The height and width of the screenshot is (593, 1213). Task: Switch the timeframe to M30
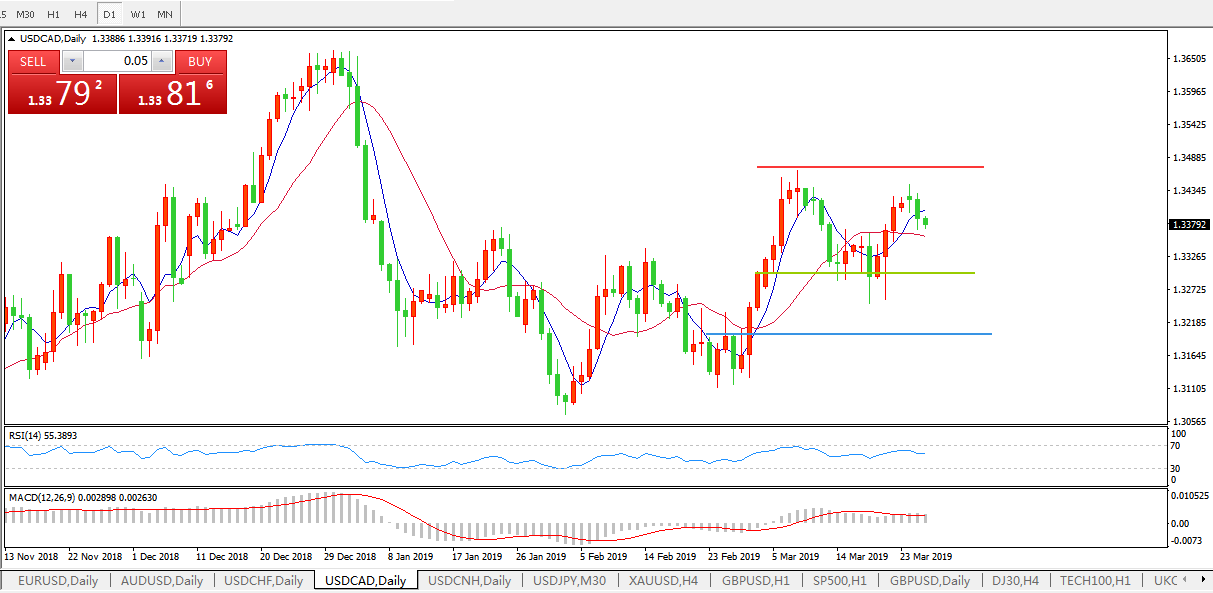pos(25,15)
